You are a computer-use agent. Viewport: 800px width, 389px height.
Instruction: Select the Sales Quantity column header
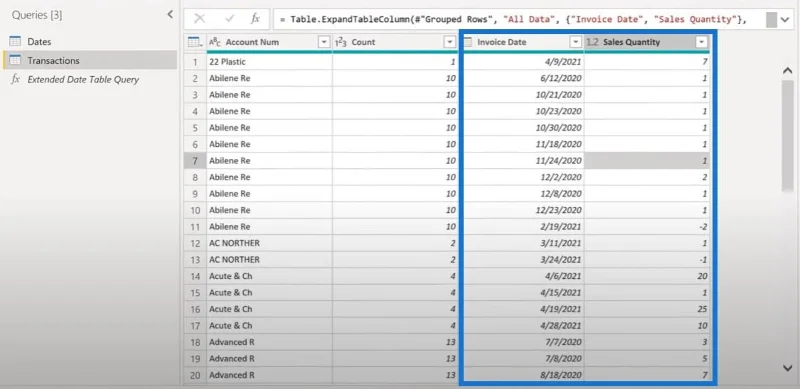tap(647, 42)
